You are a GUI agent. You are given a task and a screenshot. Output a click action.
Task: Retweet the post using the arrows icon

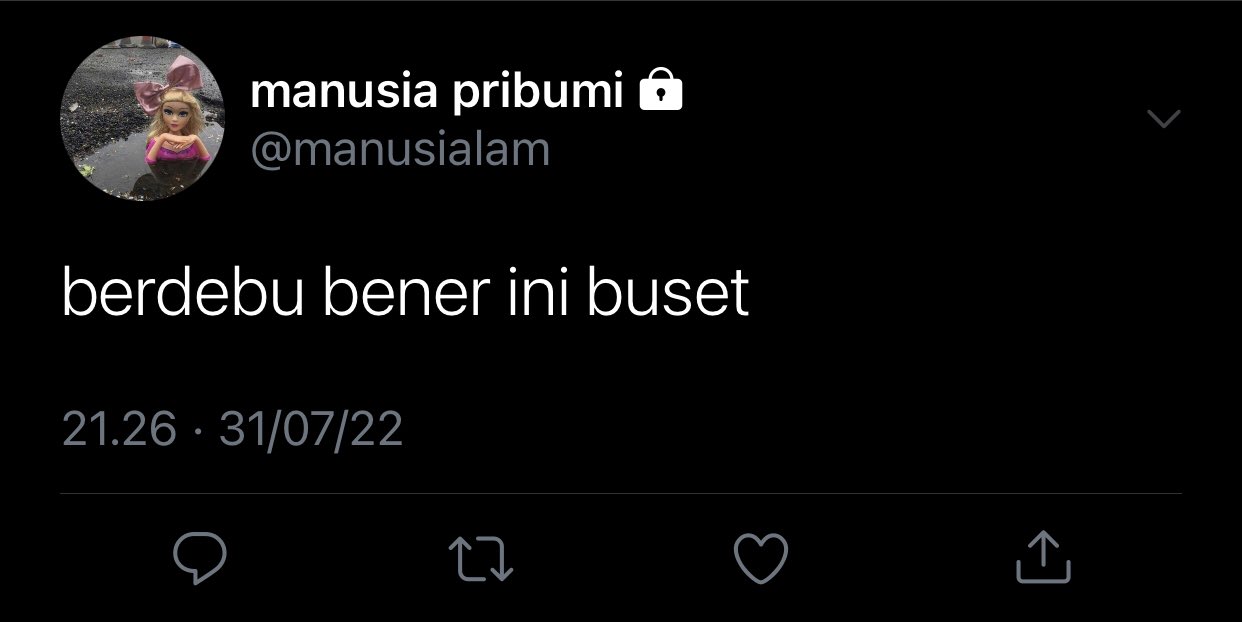[x=480, y=558]
